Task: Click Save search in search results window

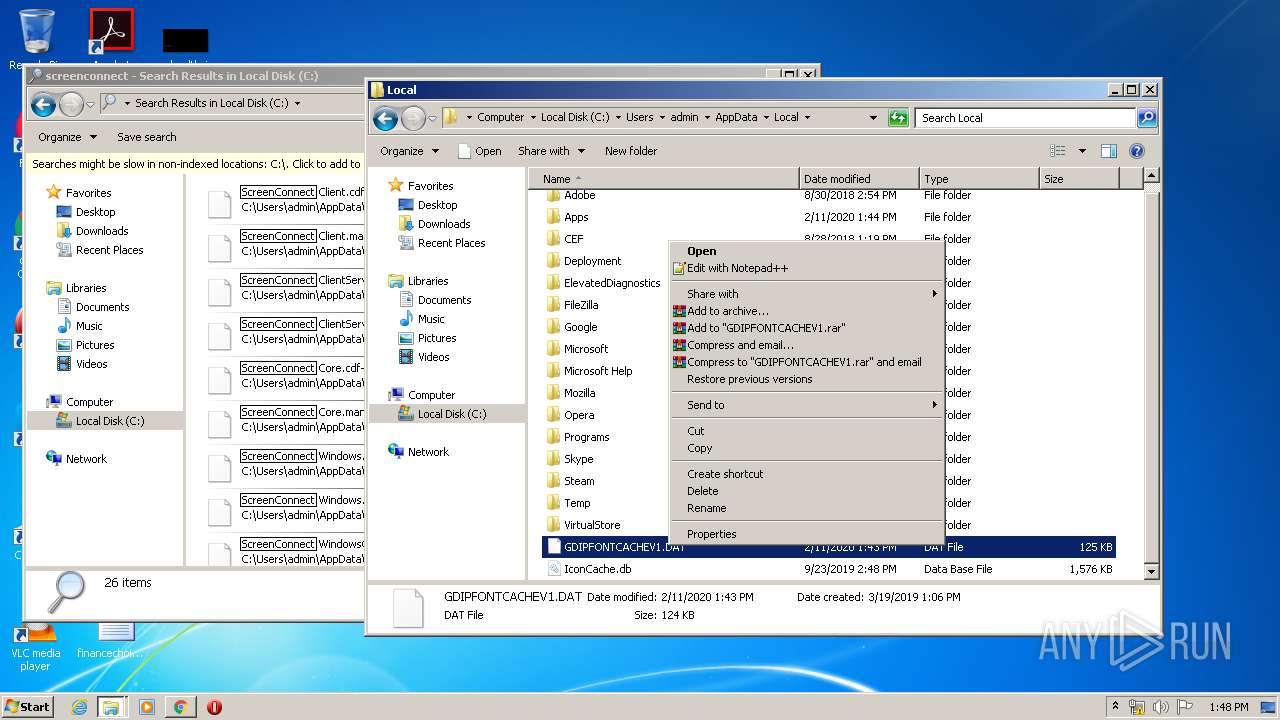Action: pos(146,137)
